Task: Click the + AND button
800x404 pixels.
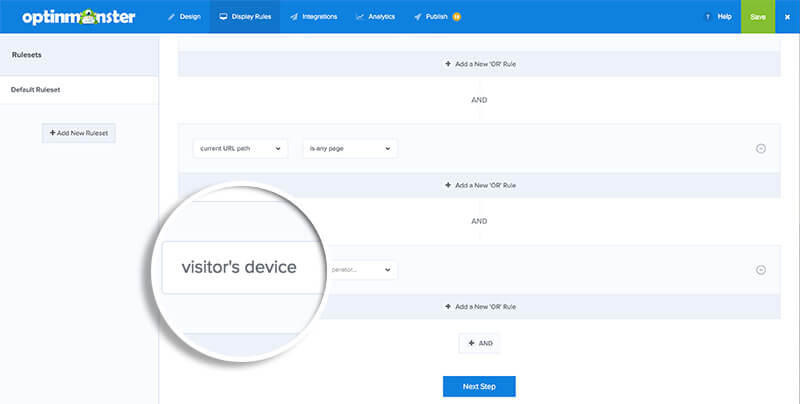Action: (x=480, y=343)
